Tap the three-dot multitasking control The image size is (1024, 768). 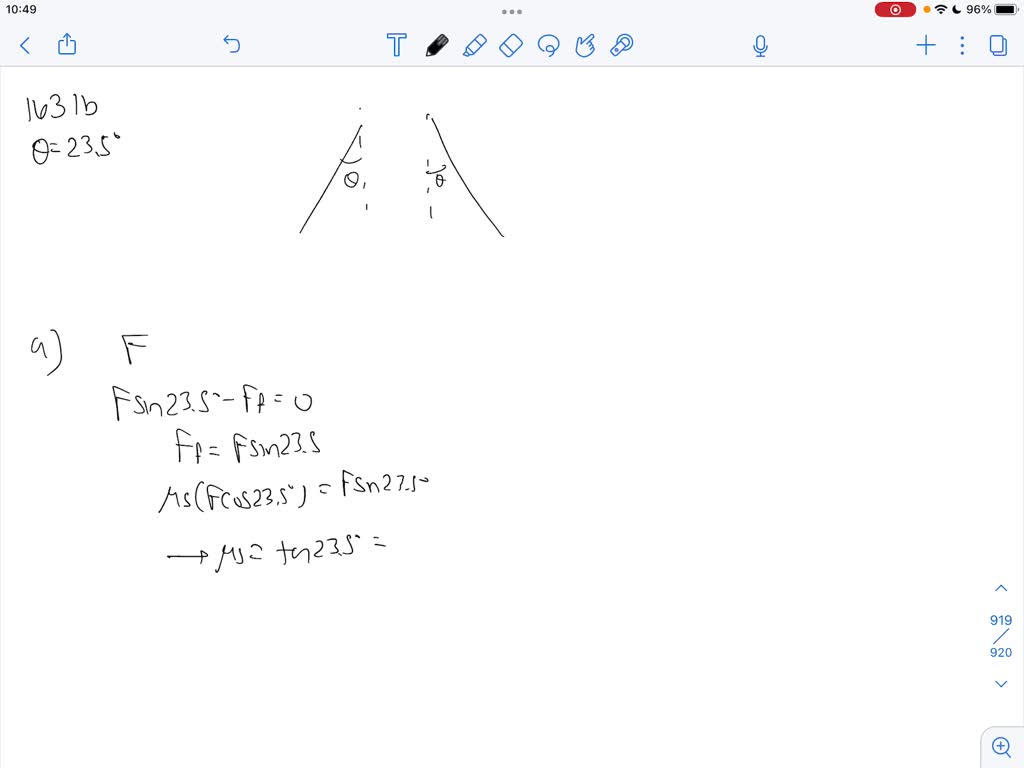coord(511,11)
